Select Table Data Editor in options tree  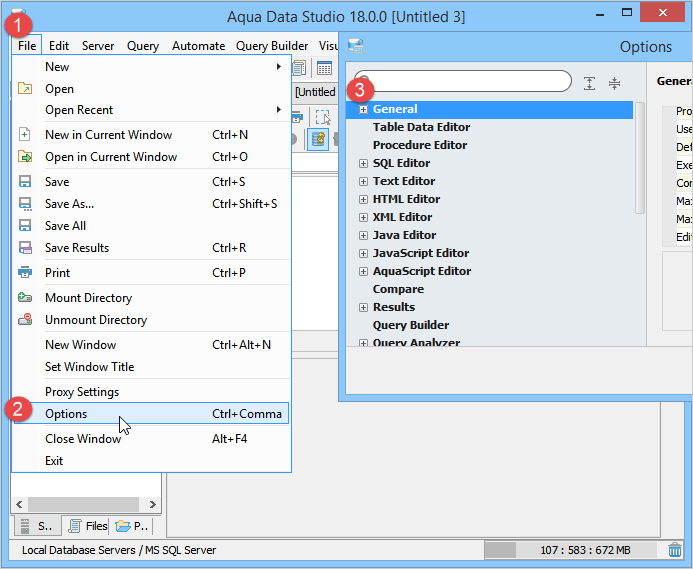[421, 127]
